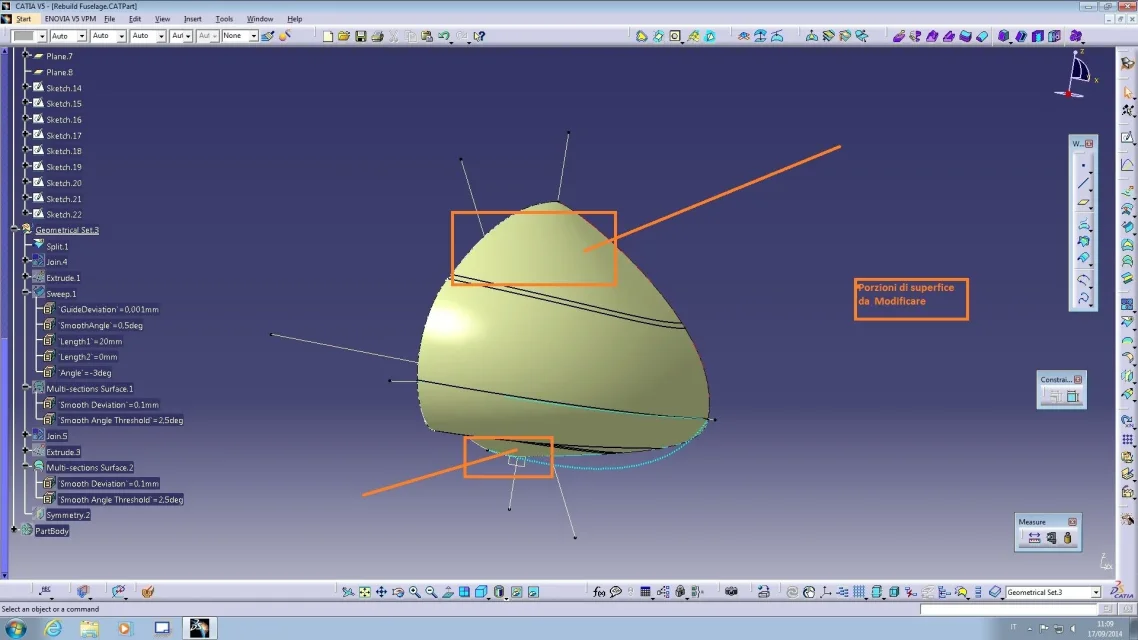The width and height of the screenshot is (1138, 640).
Task: Open the View menu
Action: 163,19
